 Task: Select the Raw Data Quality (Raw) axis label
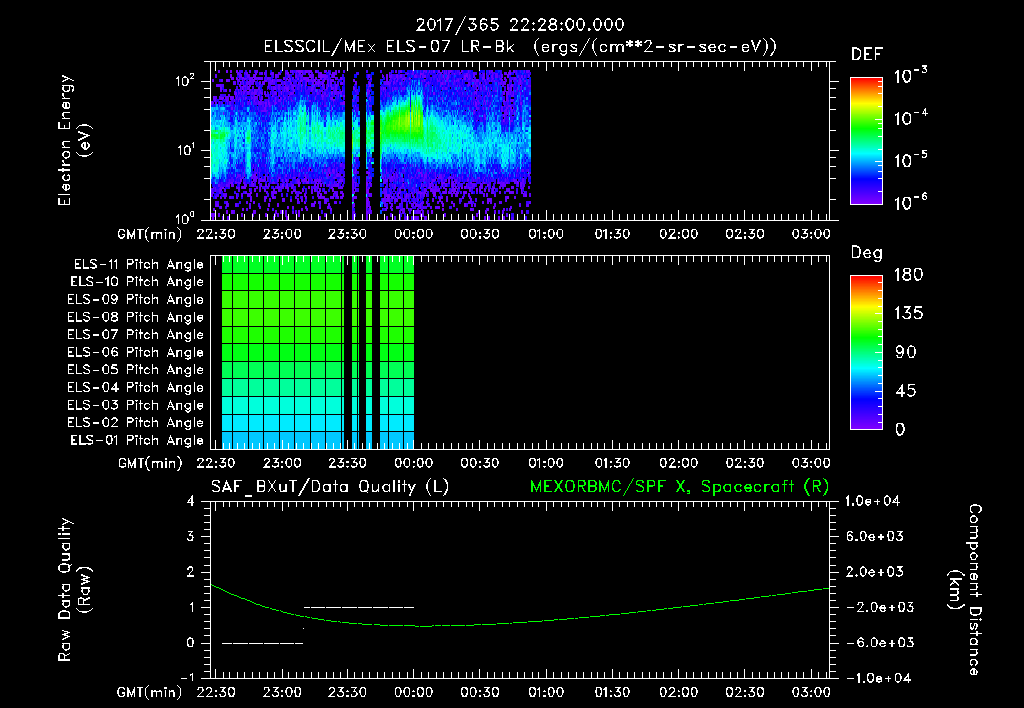coord(74,590)
